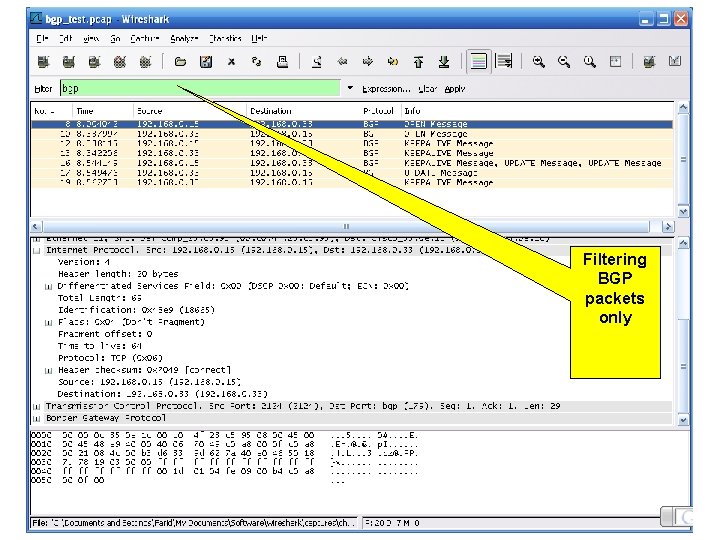Image resolution: width=720 pixels, height=540 pixels.
Task: Reset zoom to normal size icon
Action: (590, 62)
